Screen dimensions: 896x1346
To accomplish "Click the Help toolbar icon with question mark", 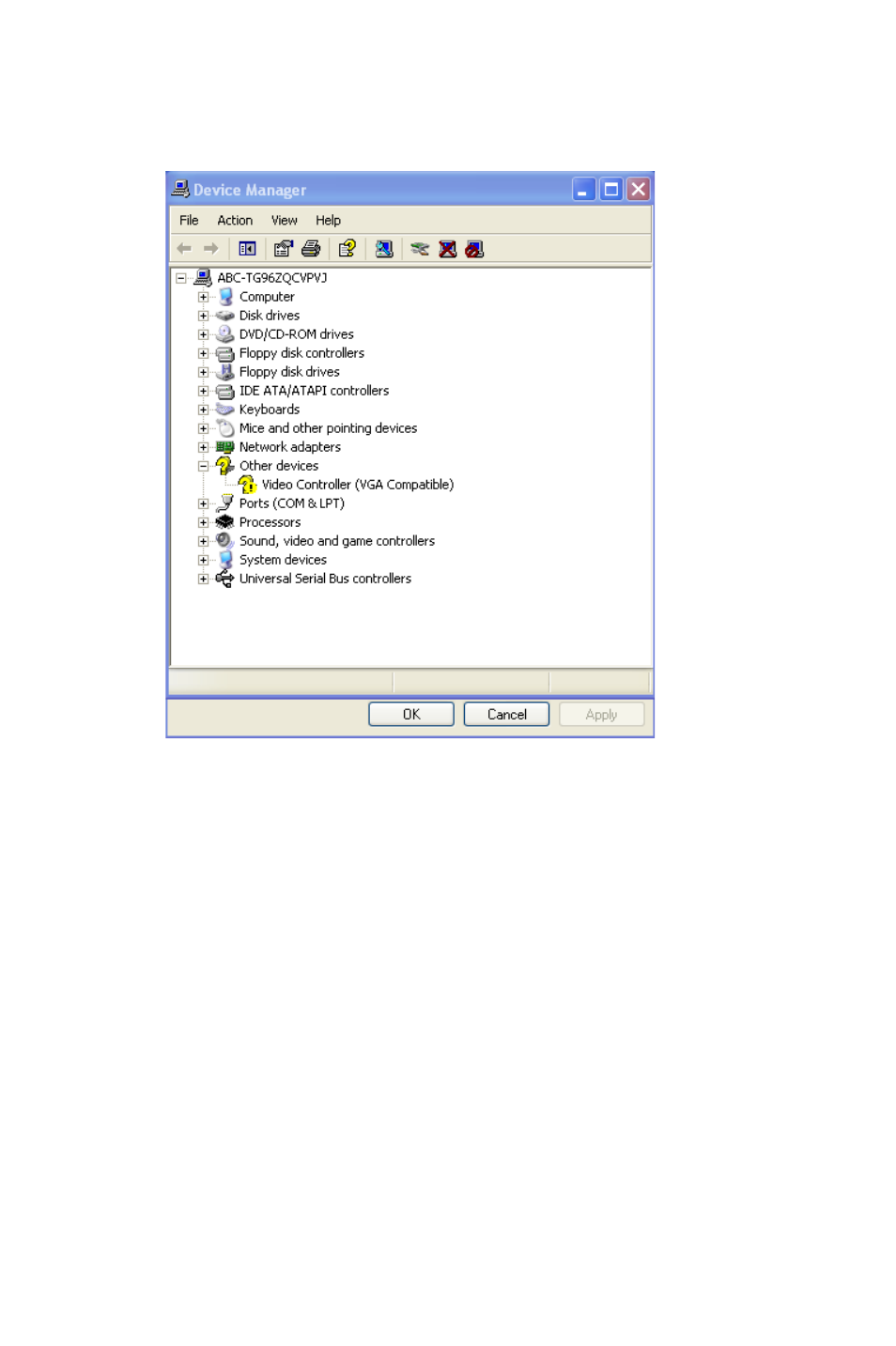I will pos(348,249).
